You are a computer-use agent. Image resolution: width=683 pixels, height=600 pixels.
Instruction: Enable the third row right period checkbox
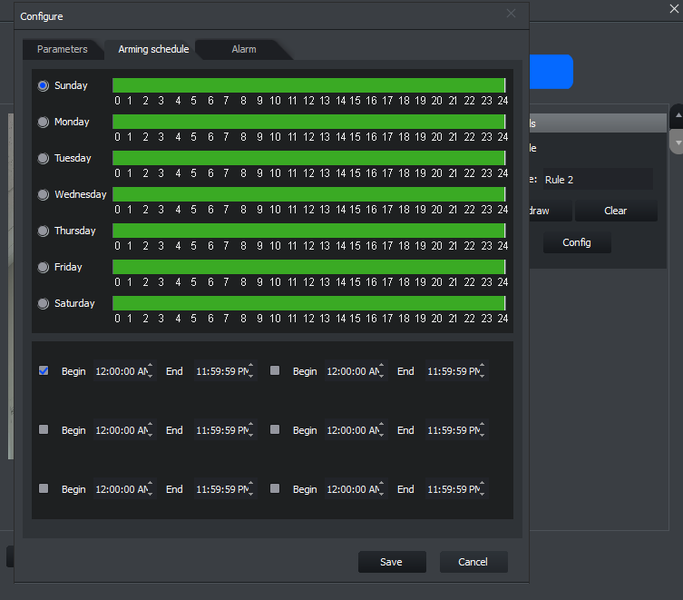coord(275,489)
